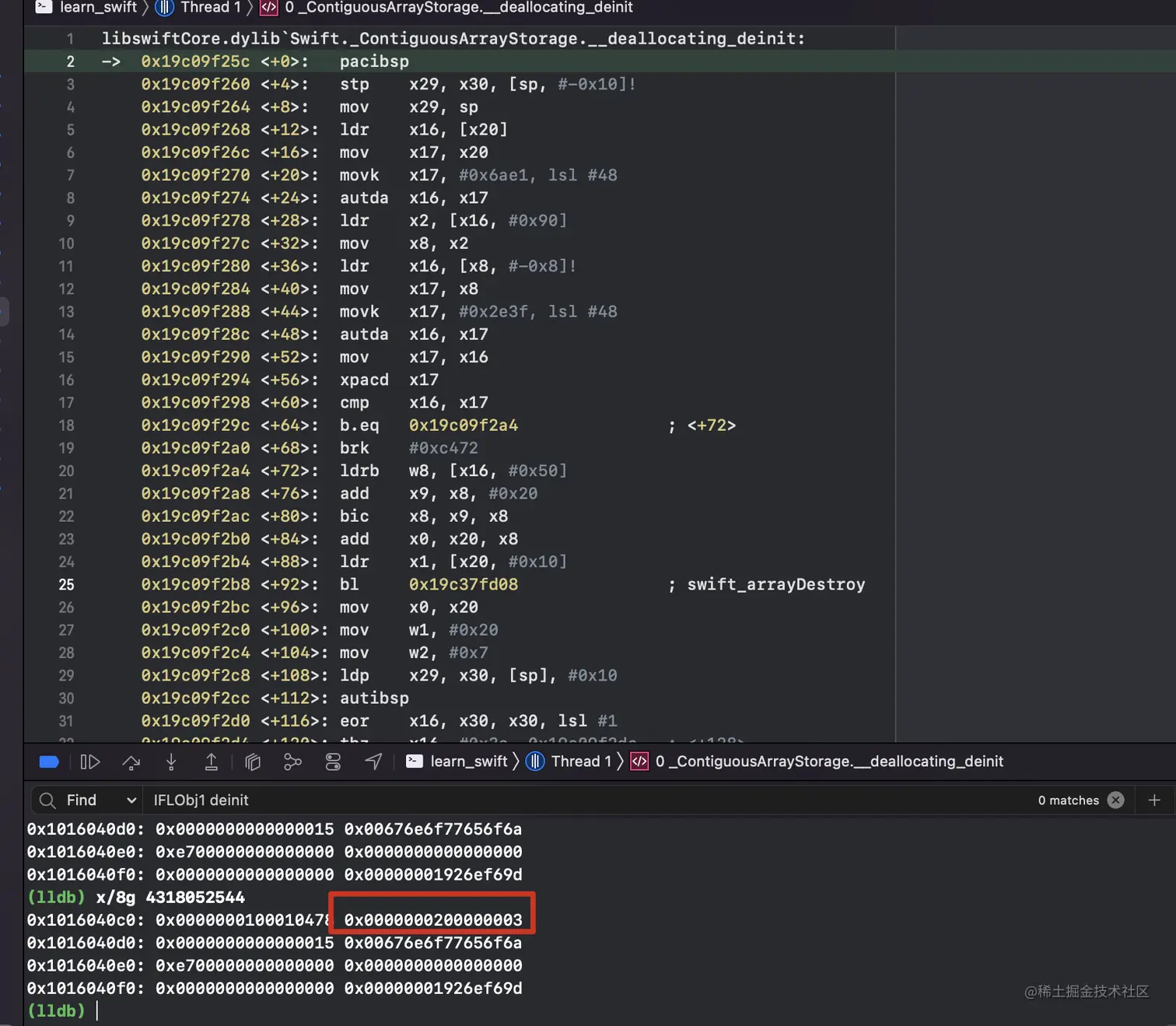Click the thread icon in top jump bar
The image size is (1176, 1026).
click(164, 7)
